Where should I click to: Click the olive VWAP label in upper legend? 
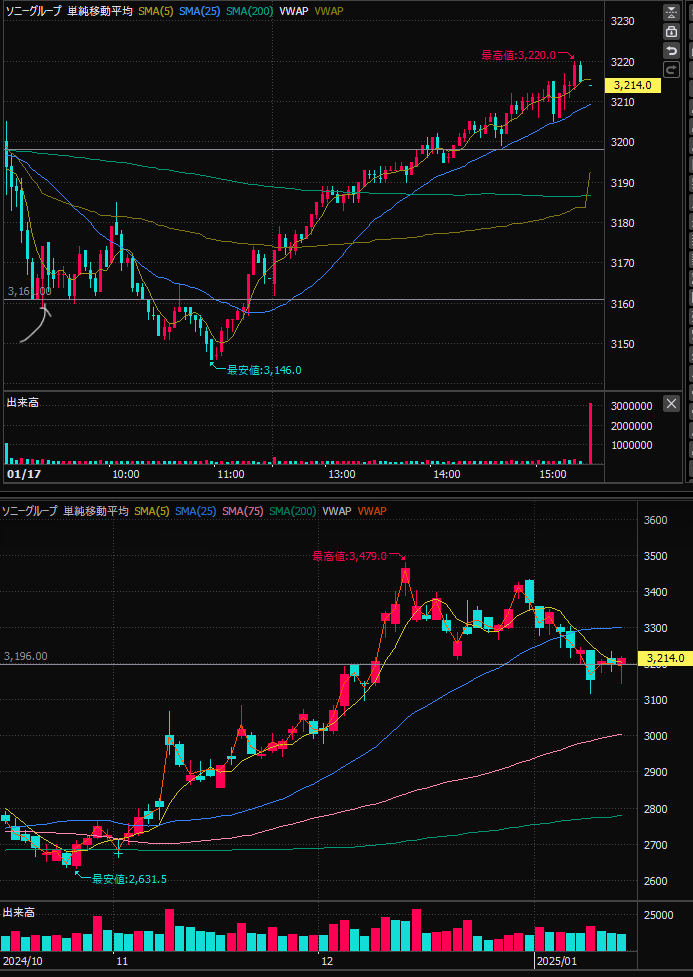[x=329, y=11]
